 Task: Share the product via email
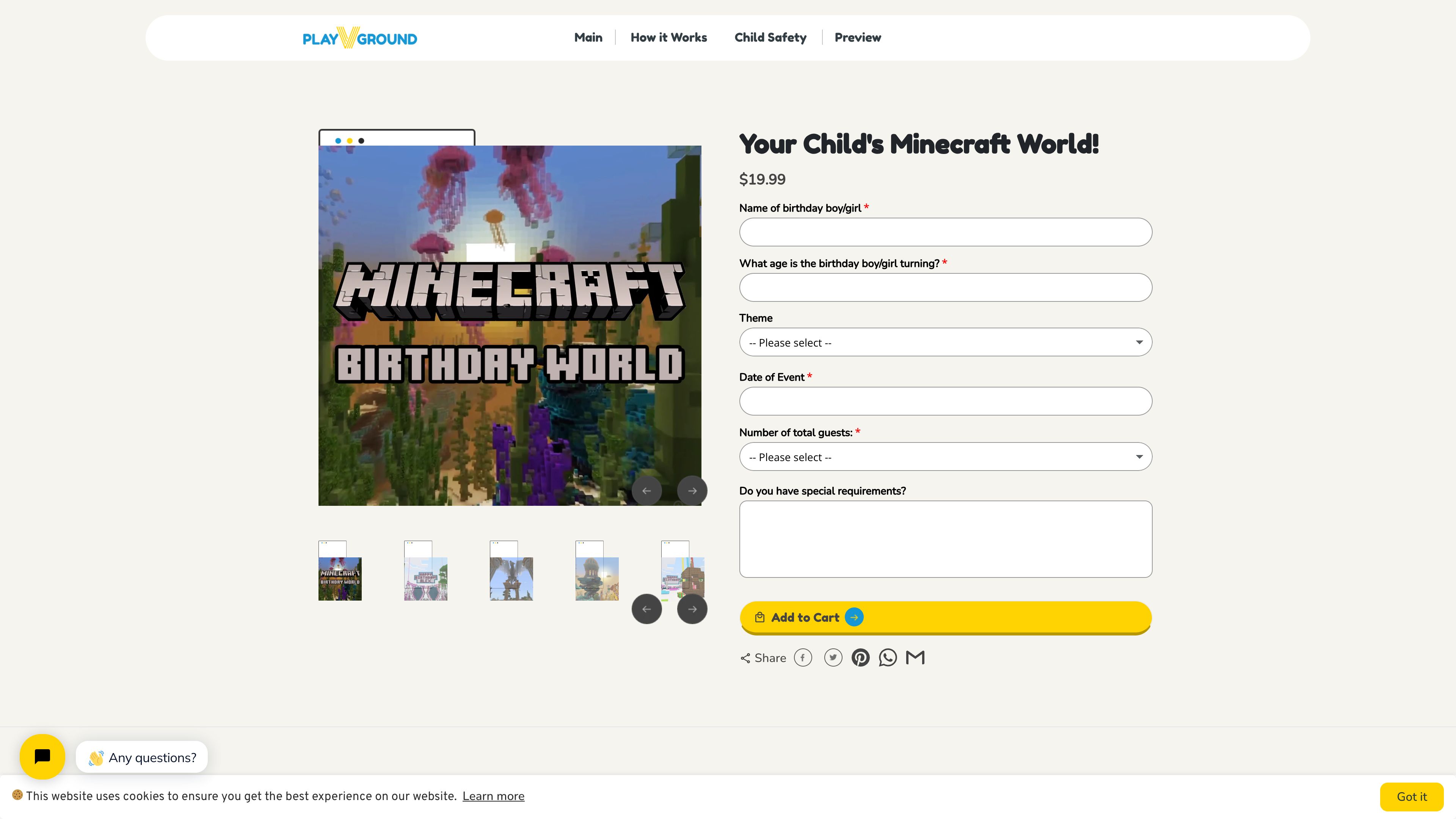click(x=915, y=657)
